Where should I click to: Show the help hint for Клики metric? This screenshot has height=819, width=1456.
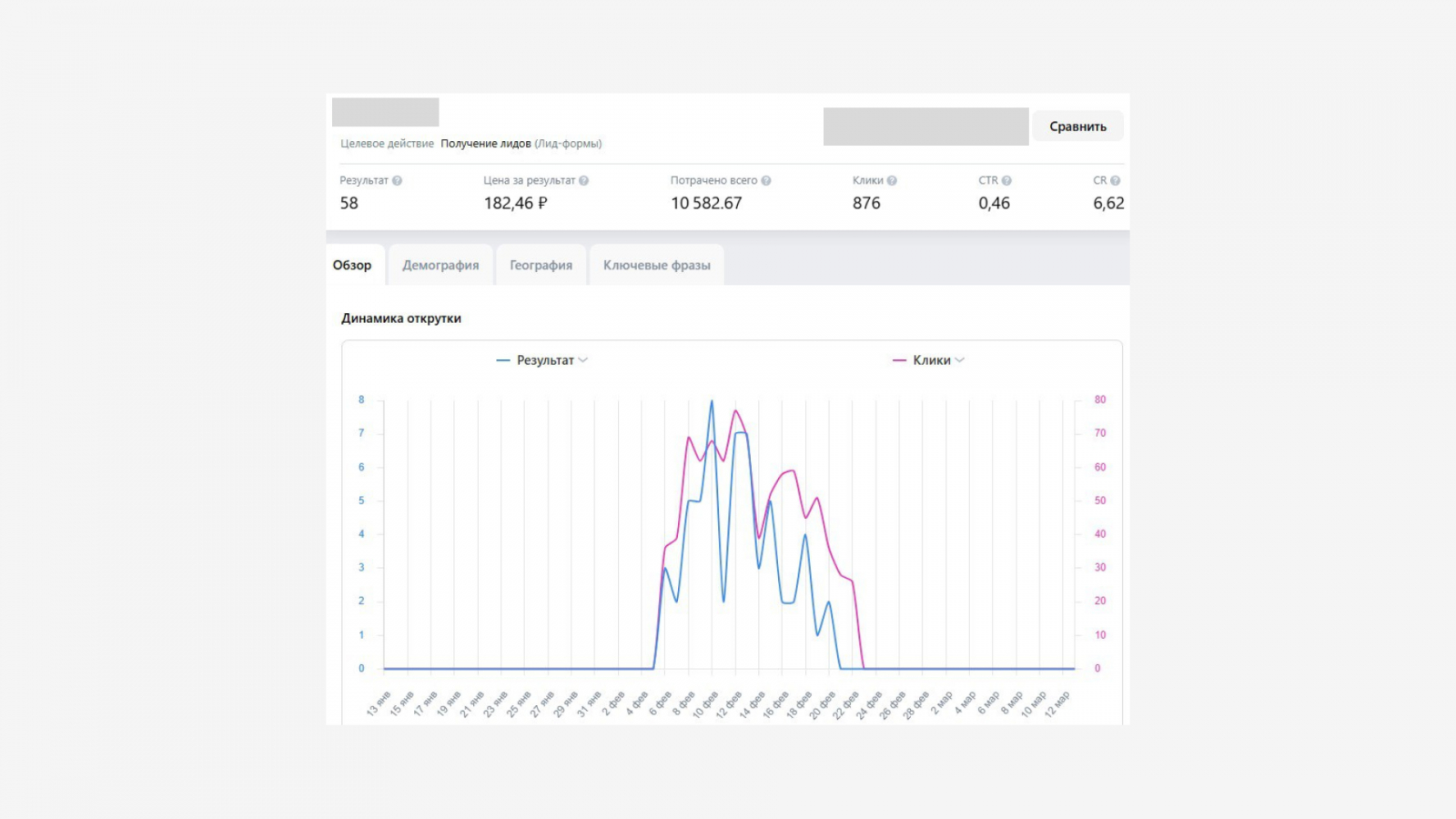[892, 181]
